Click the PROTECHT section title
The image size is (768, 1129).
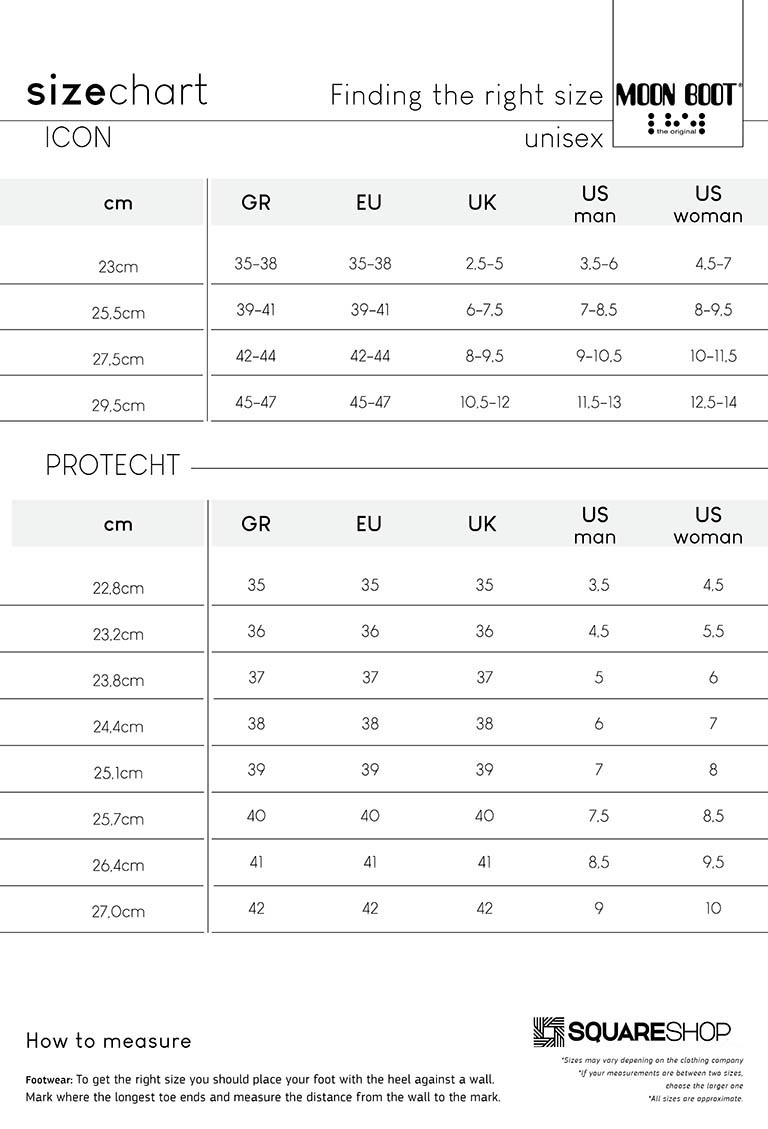[112, 465]
